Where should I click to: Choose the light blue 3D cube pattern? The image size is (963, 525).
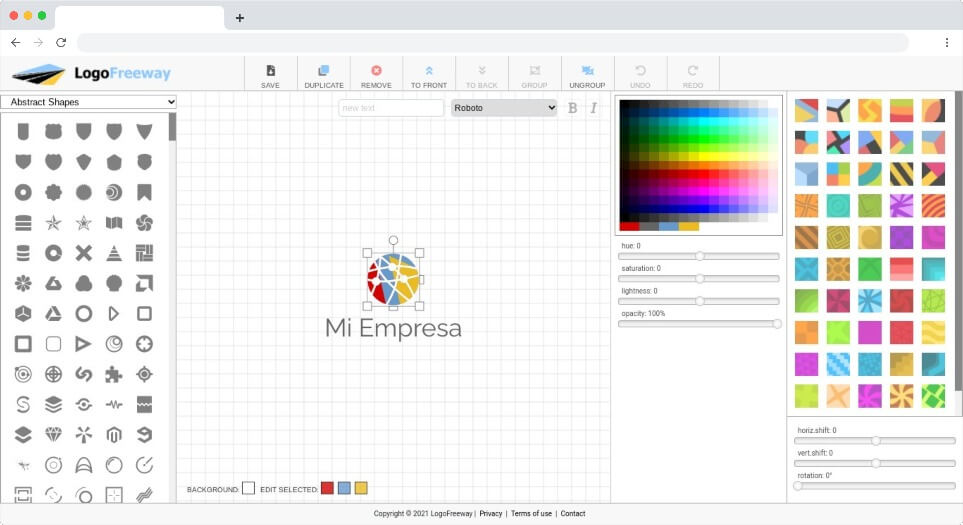coord(806,174)
